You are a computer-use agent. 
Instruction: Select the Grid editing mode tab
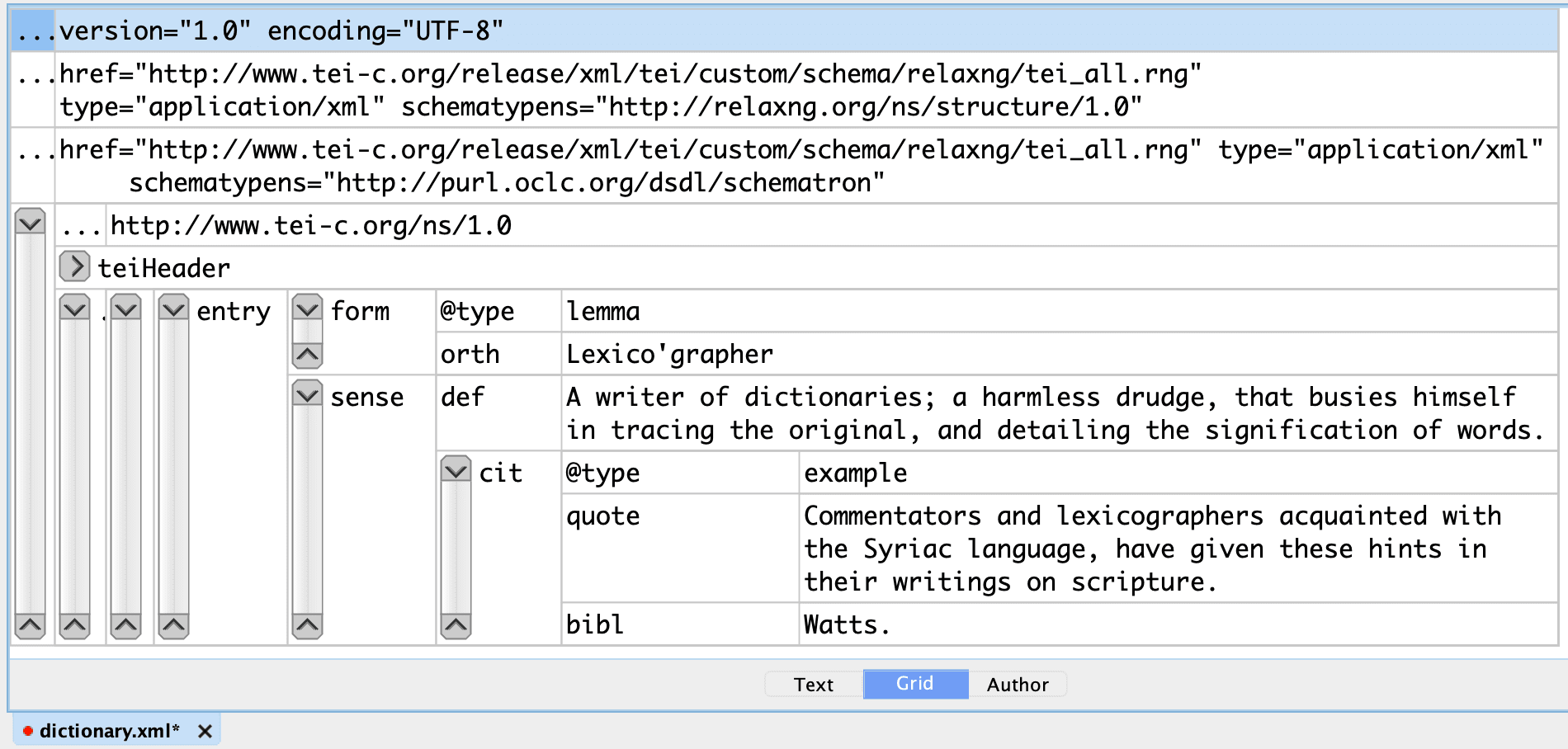915,684
